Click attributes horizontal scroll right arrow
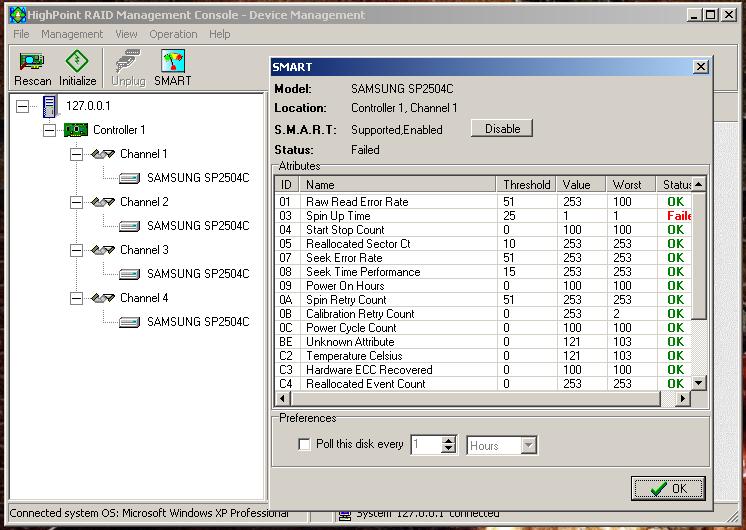Screen dimensions: 746x530 [683, 398]
